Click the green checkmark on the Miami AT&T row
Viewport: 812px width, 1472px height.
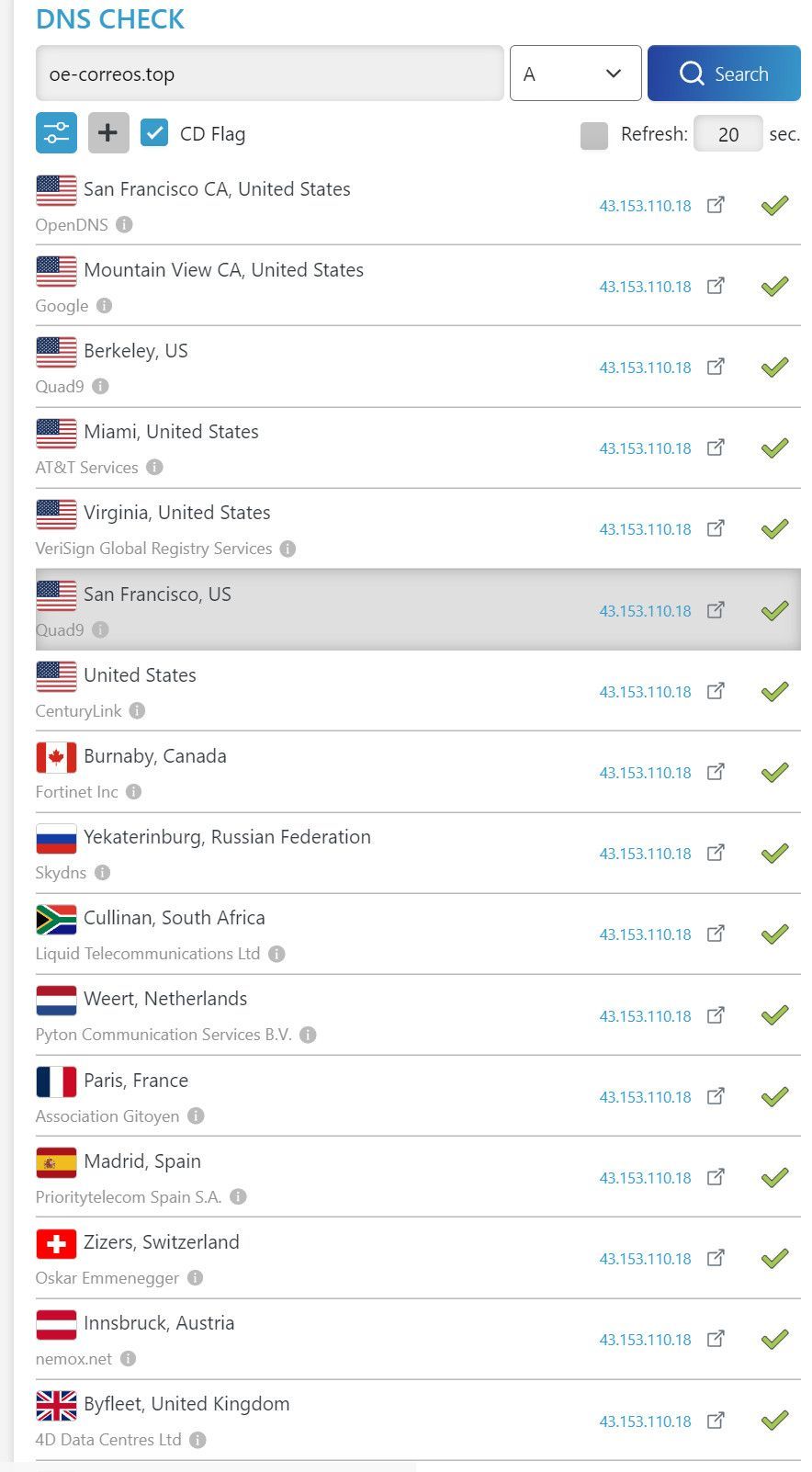coord(773,447)
